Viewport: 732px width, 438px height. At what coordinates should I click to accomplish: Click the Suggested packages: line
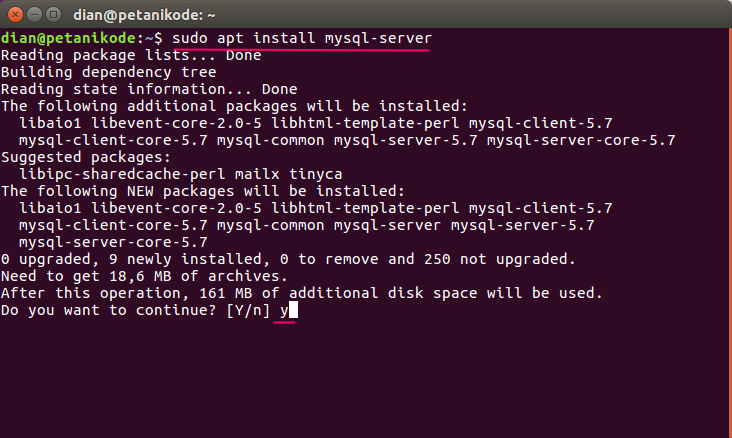(86, 157)
